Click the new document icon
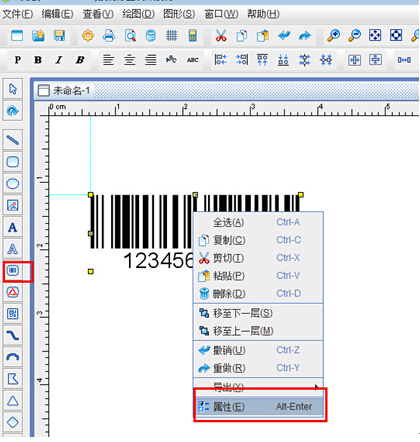420x442 pixels. 17,35
